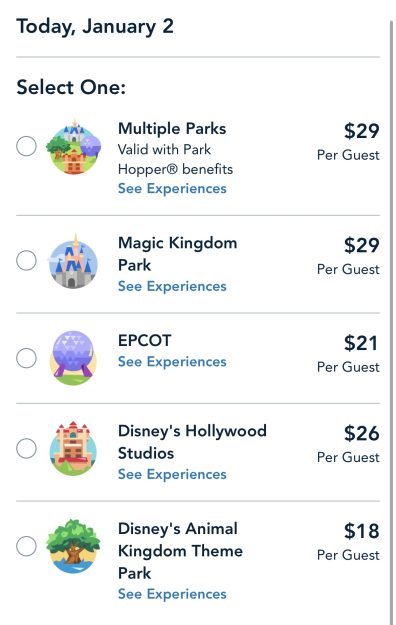The width and height of the screenshot is (396, 625).
Task: Choose the EPCOT radio option
Action: click(26, 358)
